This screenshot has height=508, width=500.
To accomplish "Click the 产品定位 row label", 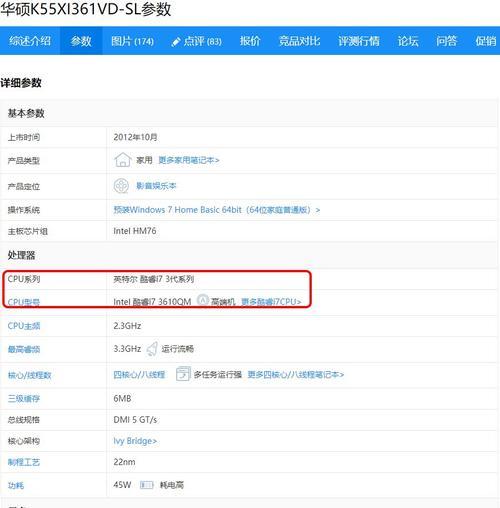I will coord(24,186).
